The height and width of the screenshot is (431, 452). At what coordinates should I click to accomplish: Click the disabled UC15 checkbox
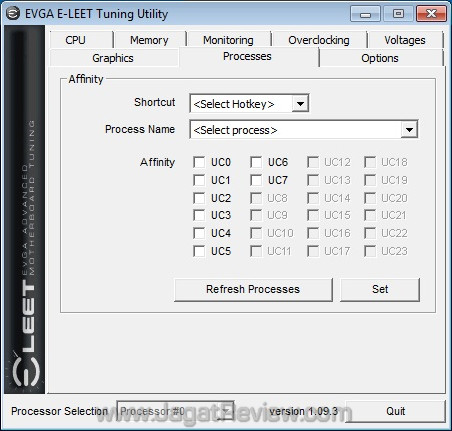point(313,215)
